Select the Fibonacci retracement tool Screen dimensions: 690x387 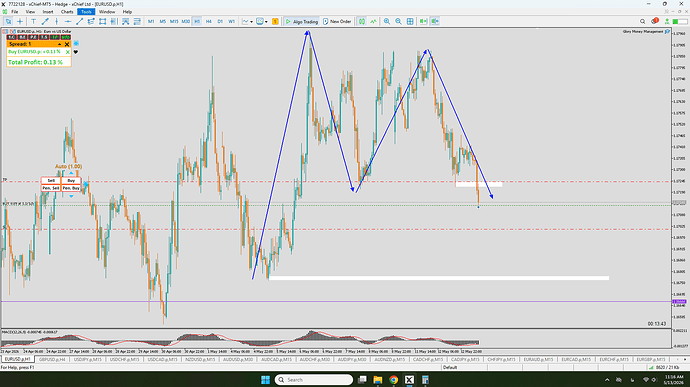click(91, 21)
